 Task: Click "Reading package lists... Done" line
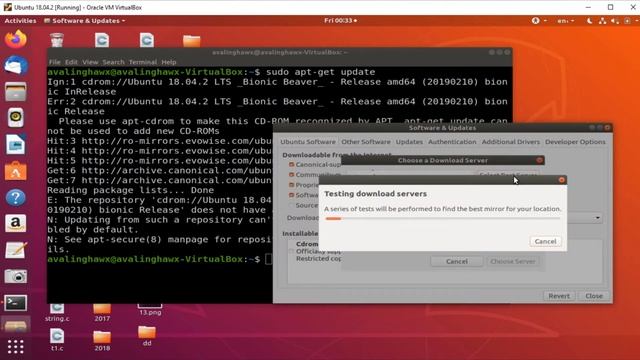[x=130, y=190]
